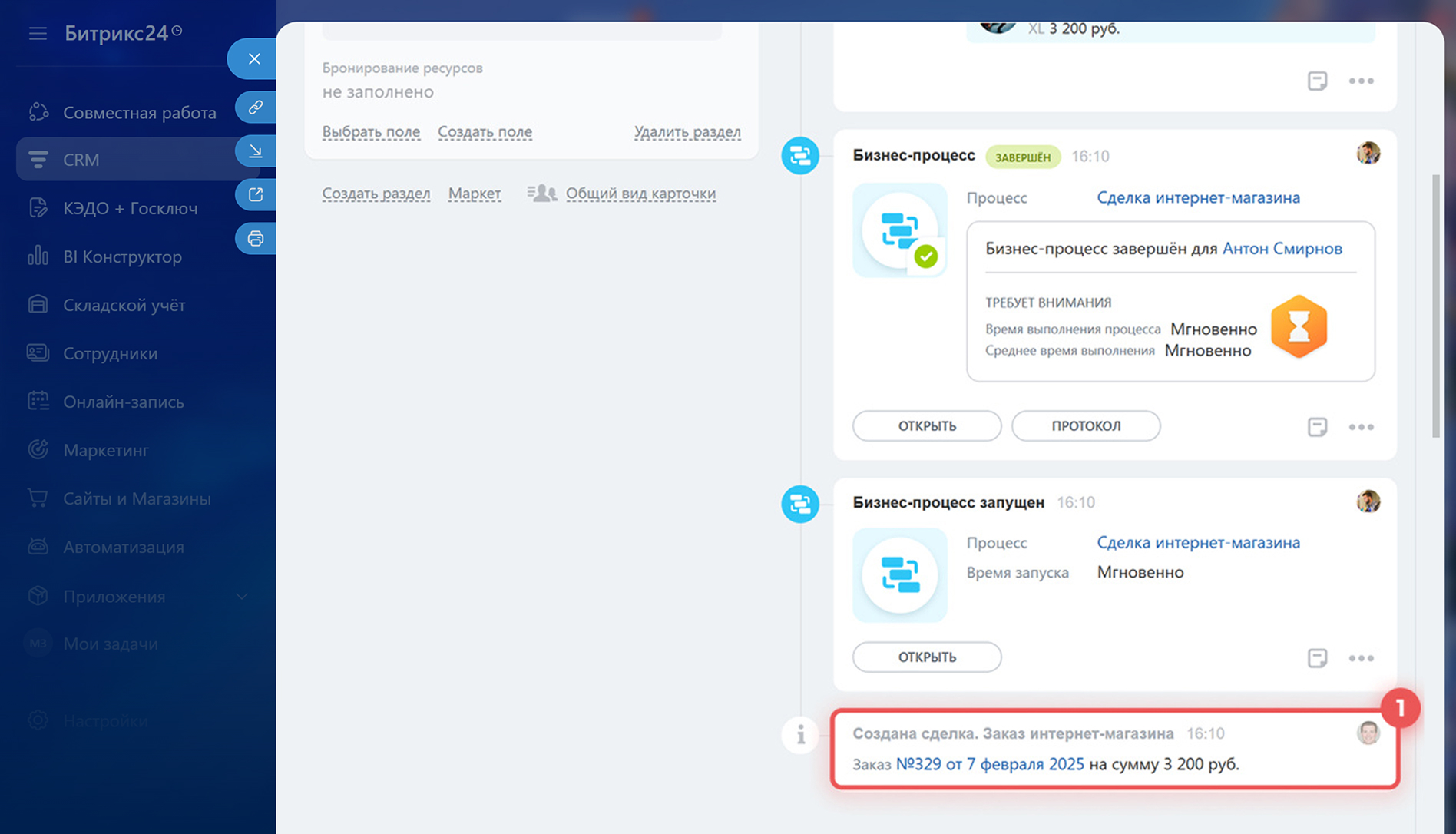Add note to launched business process entry
1456x834 pixels.
(1317, 658)
